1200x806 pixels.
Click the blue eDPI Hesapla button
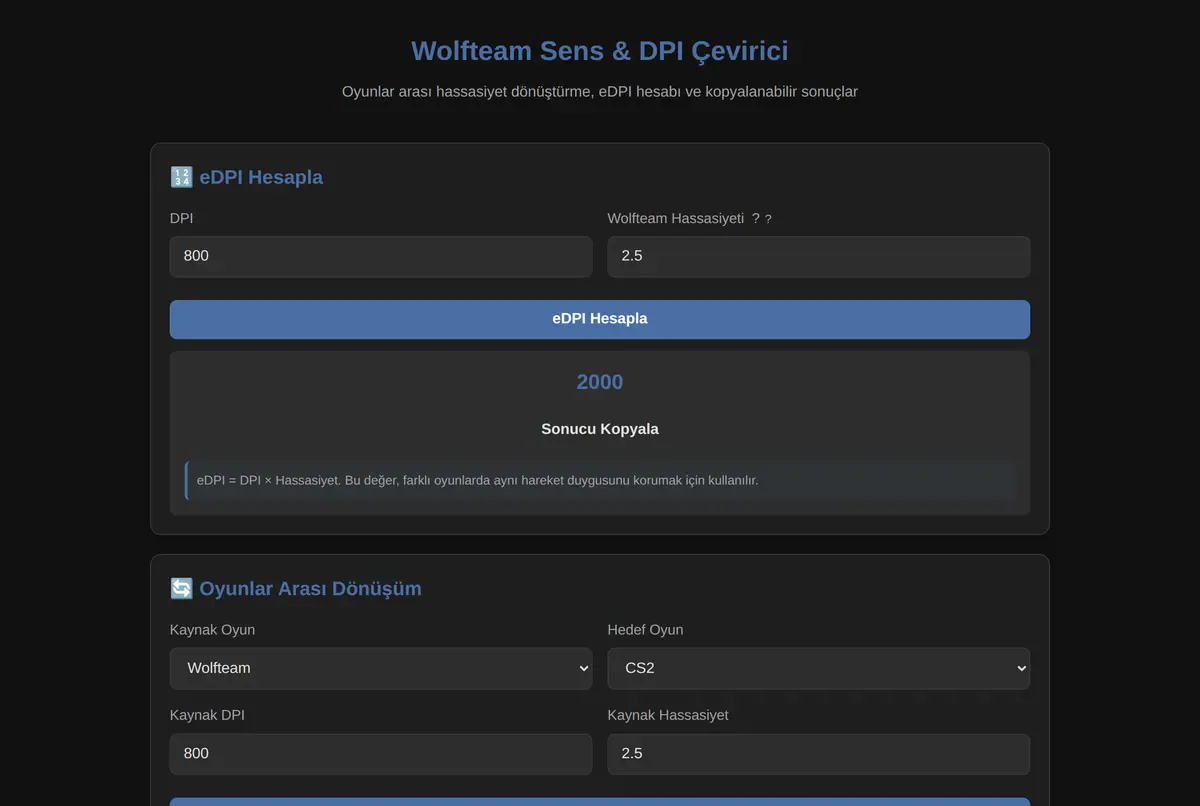click(x=600, y=319)
